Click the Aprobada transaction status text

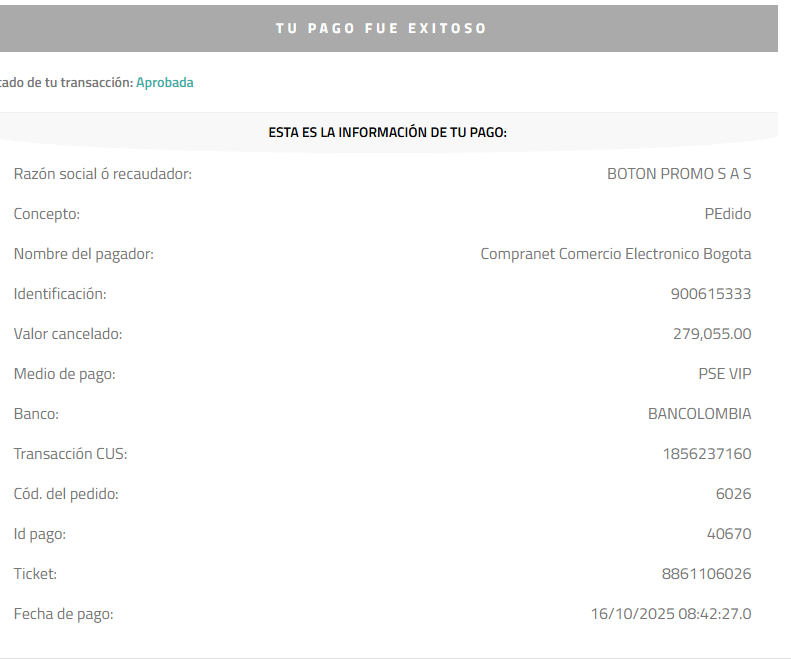coord(164,82)
